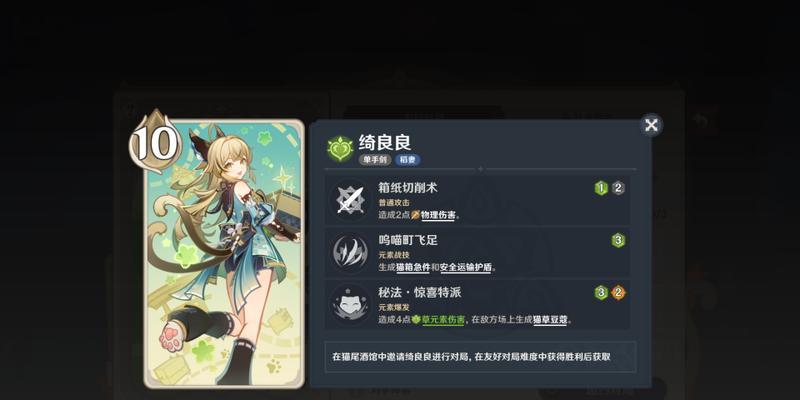800x400 pixels.
Task: Click the 稻妻 region tag
Action: point(408,160)
